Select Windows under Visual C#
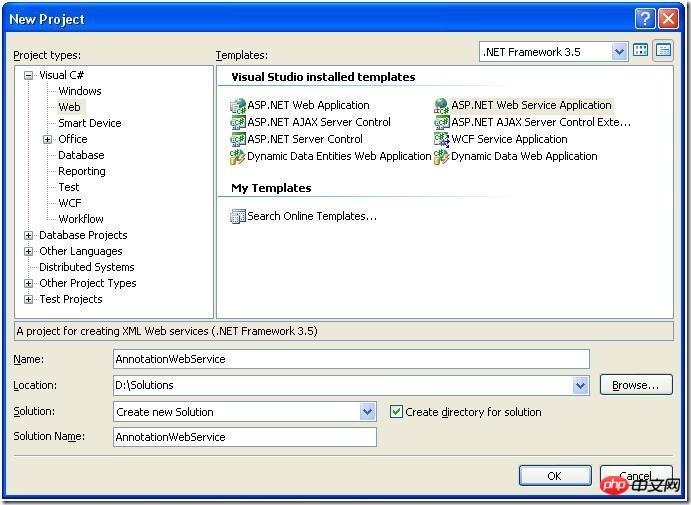The image size is (691, 505). (x=80, y=91)
